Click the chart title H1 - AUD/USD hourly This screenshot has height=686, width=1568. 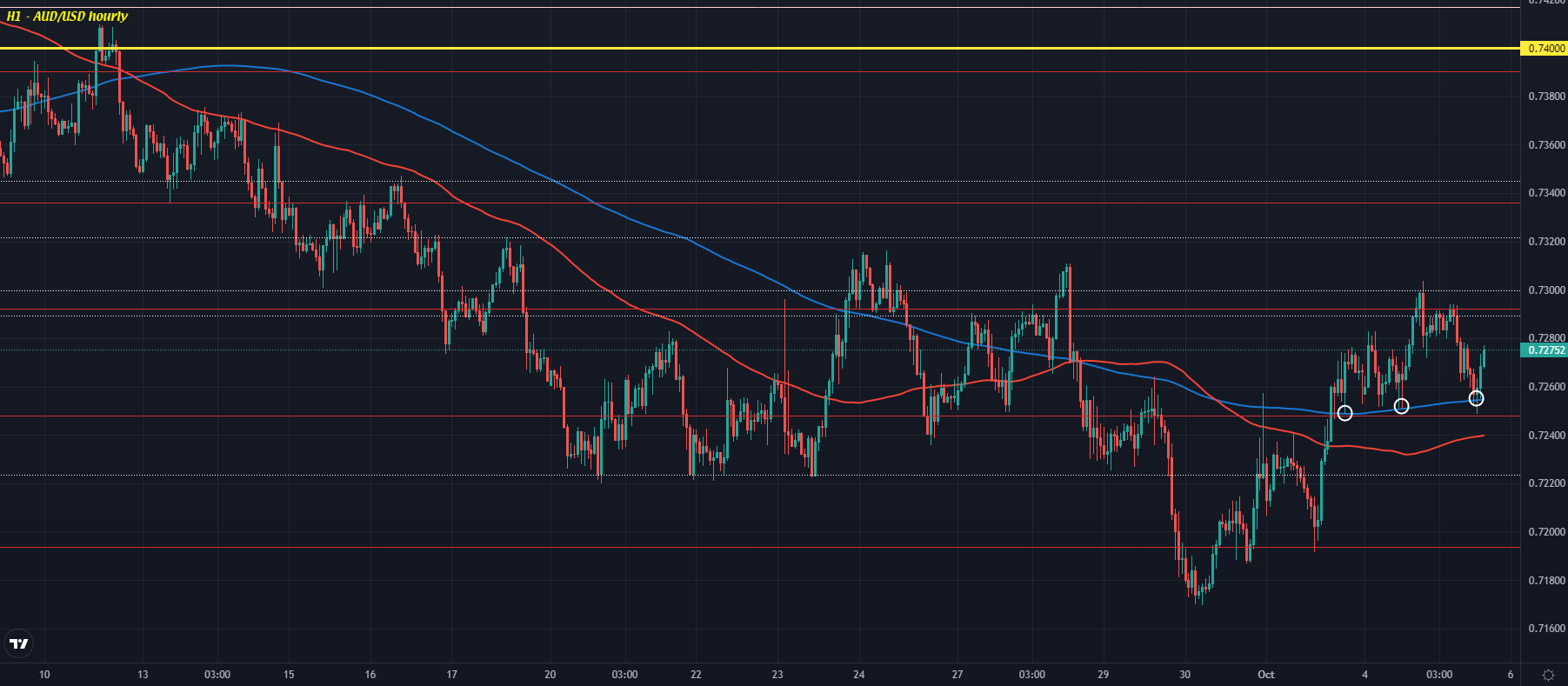coord(67,16)
